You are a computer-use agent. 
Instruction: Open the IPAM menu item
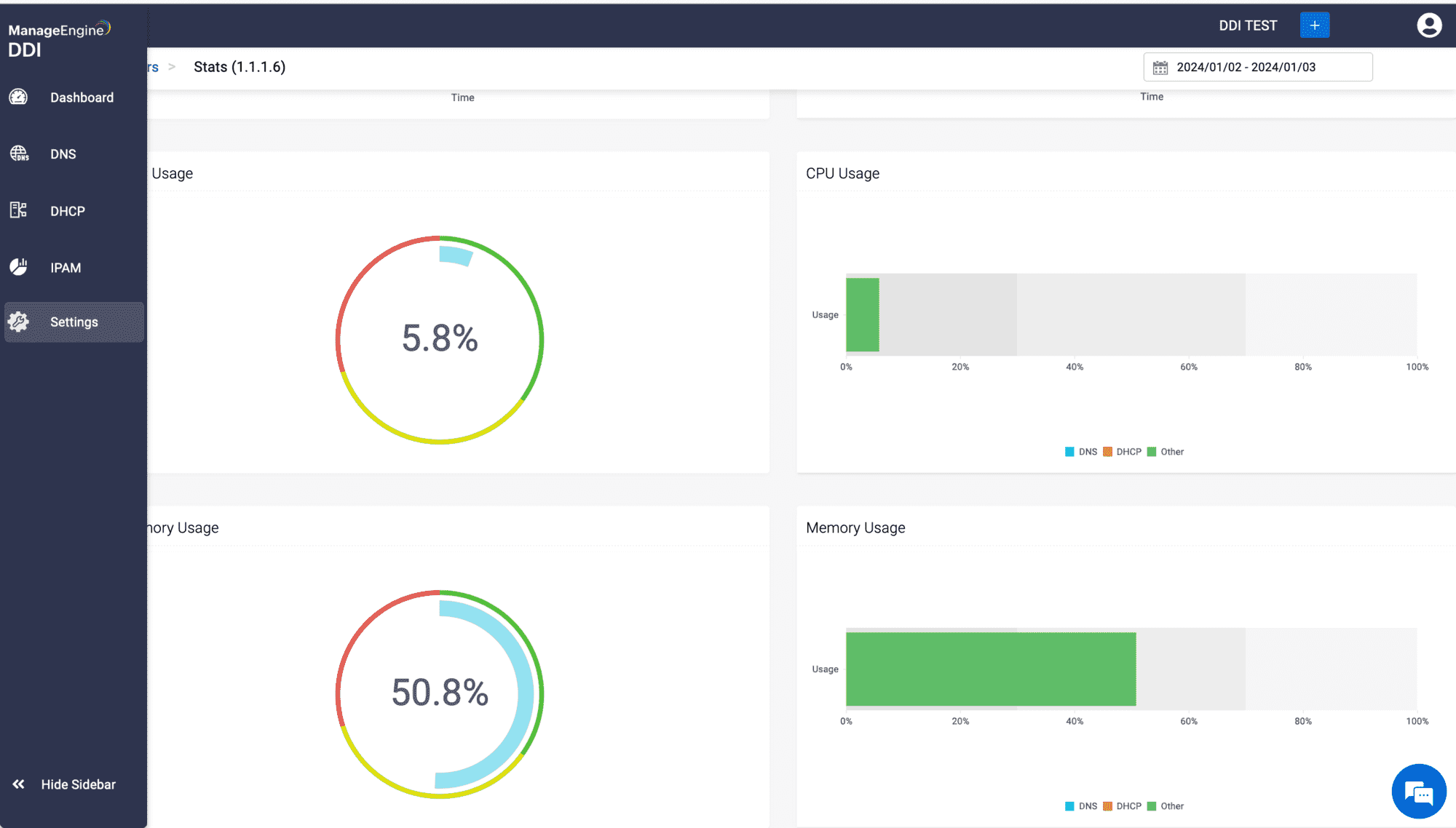[66, 268]
